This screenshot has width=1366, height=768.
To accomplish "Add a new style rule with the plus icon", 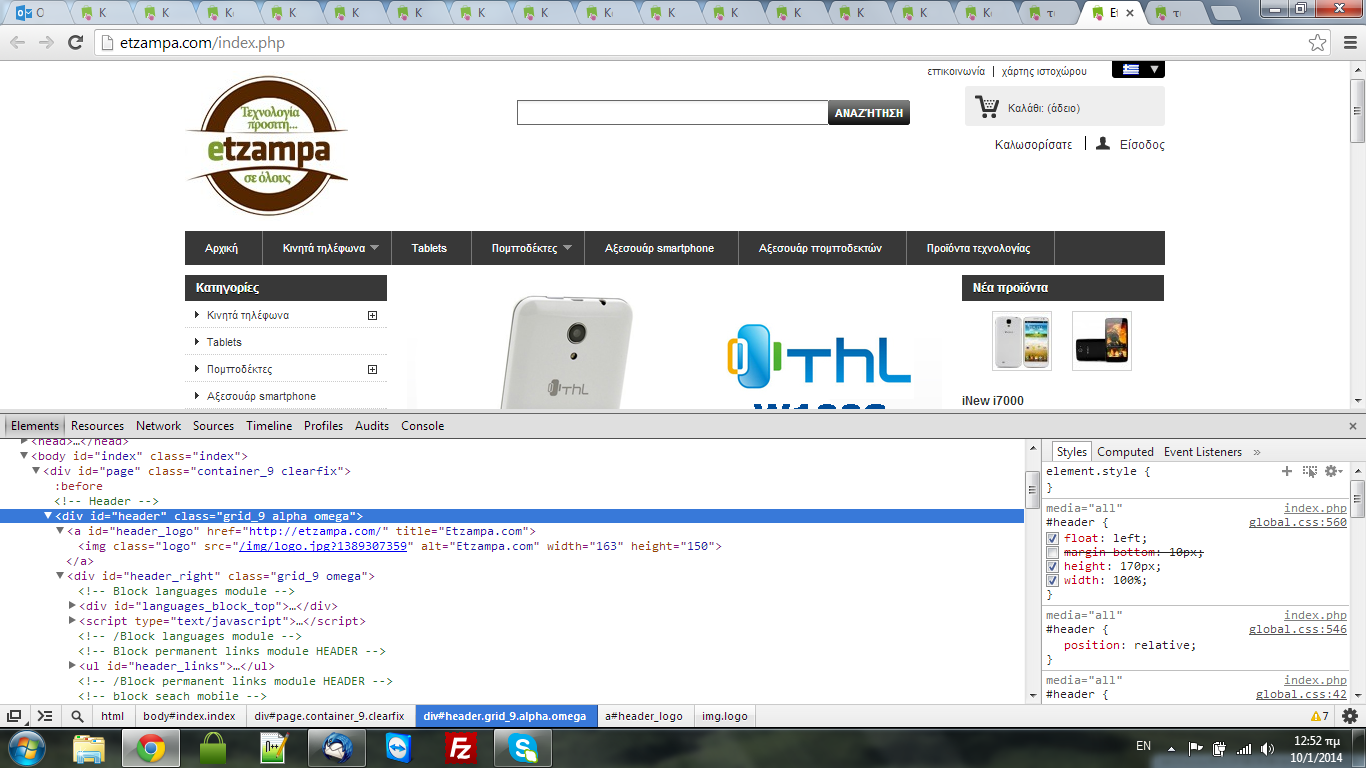I will pyautogui.click(x=1287, y=471).
